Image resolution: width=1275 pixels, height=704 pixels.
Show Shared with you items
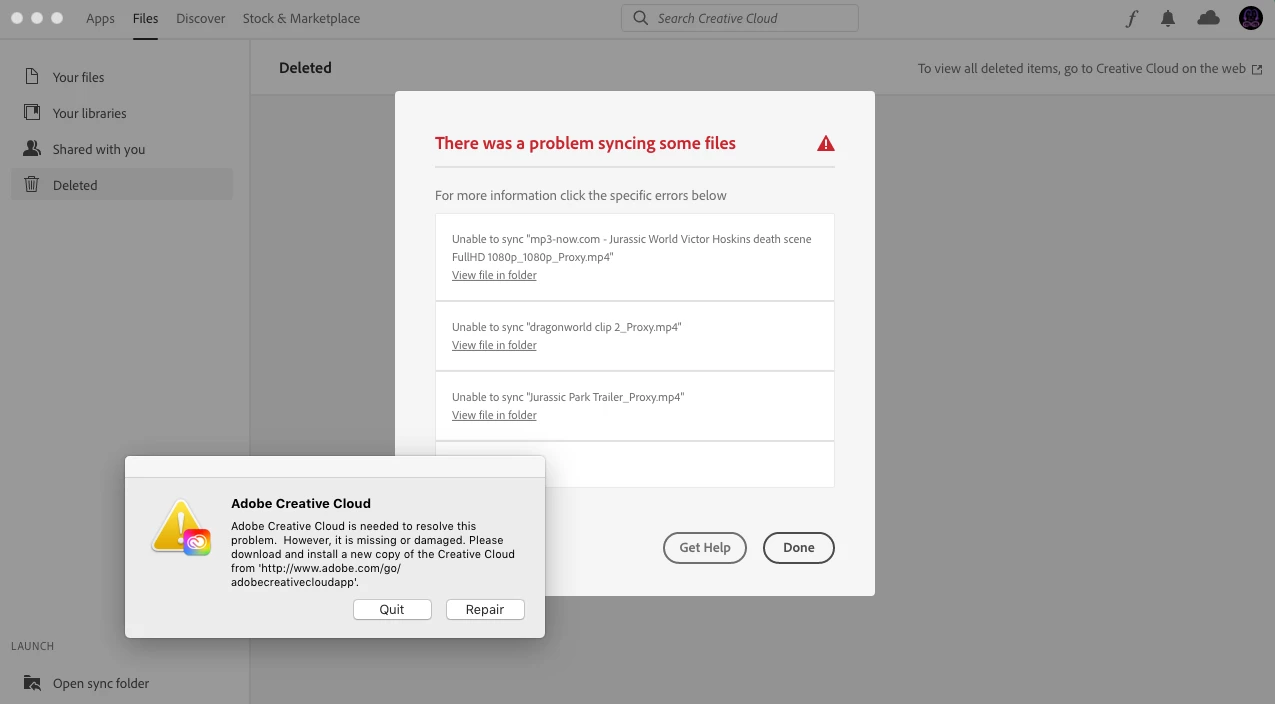pyautogui.click(x=122, y=149)
